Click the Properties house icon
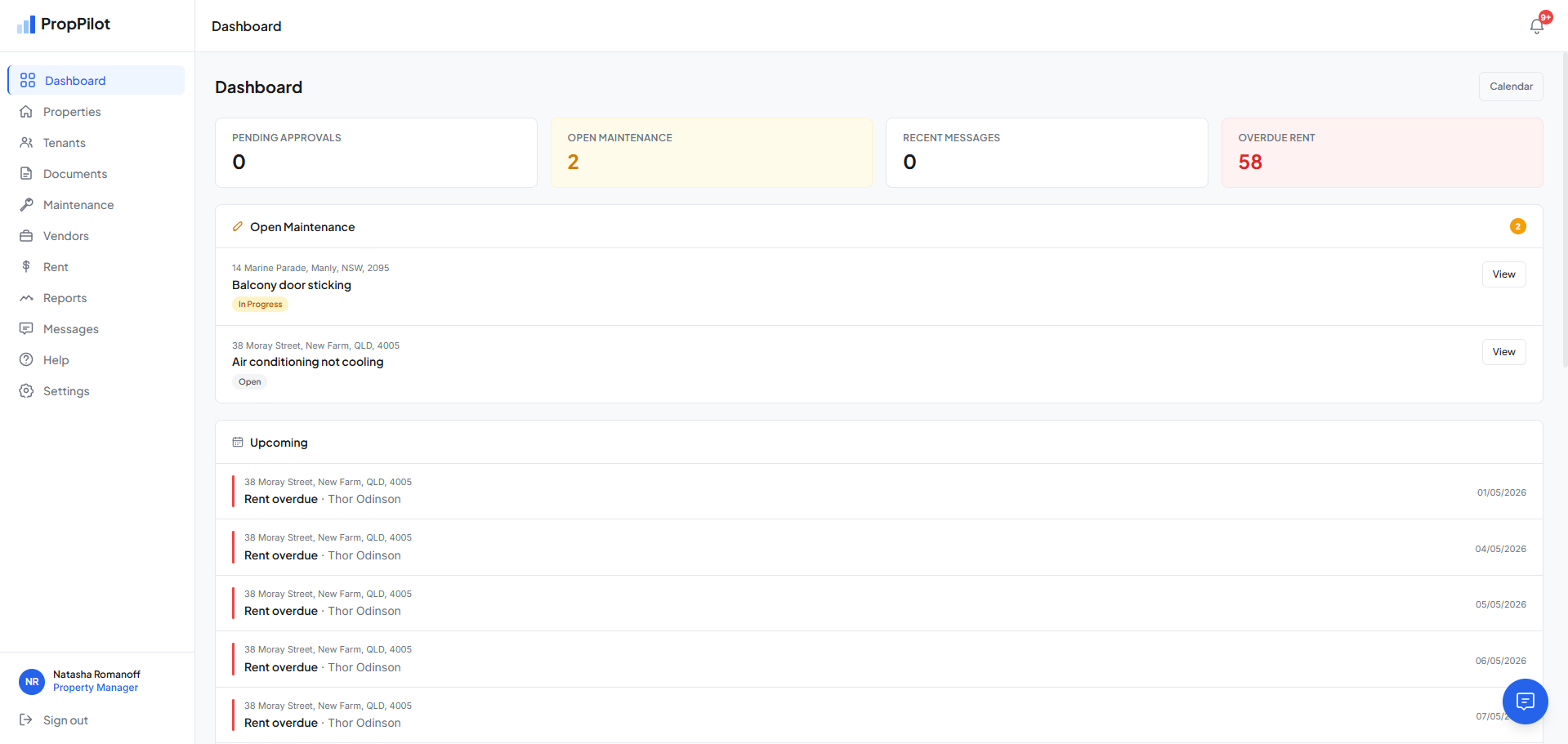Image resolution: width=1568 pixels, height=744 pixels. pyautogui.click(x=26, y=111)
